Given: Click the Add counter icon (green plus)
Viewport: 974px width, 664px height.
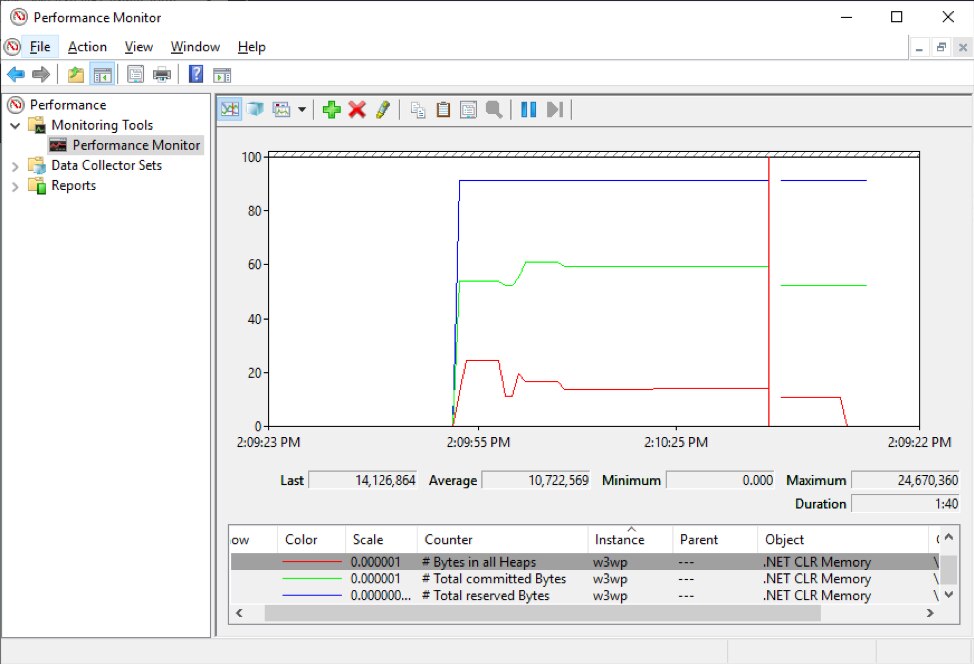Looking at the screenshot, I should pyautogui.click(x=331, y=108).
